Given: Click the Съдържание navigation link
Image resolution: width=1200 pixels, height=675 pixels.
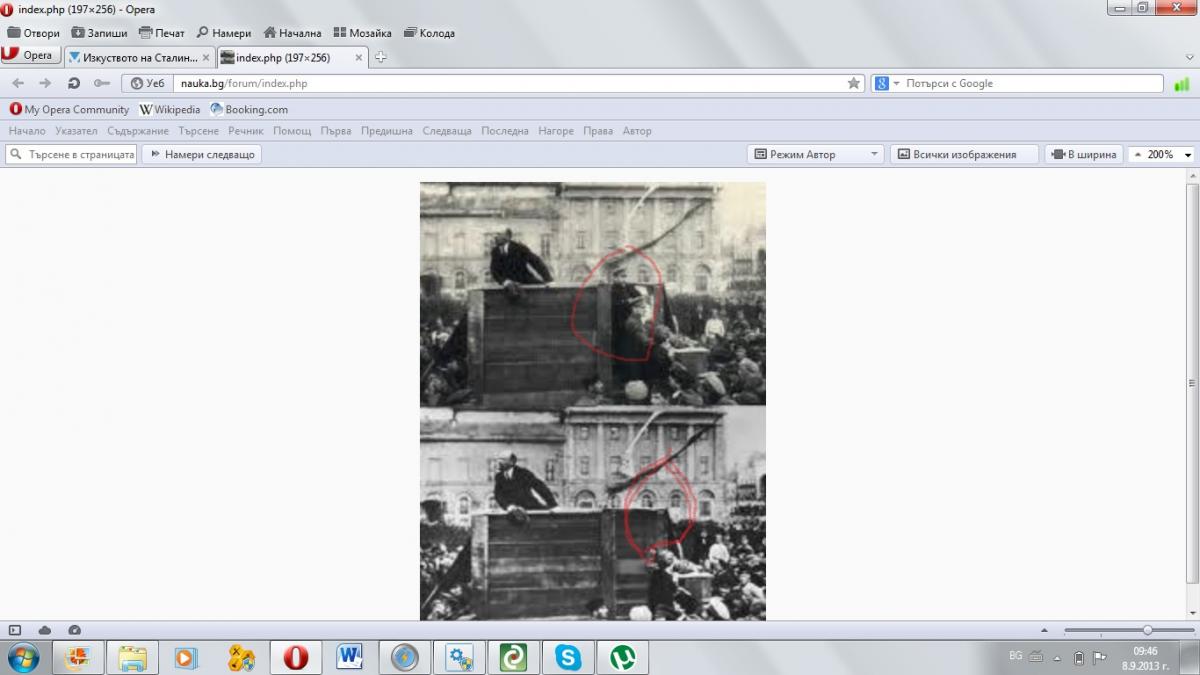Looking at the screenshot, I should [137, 131].
